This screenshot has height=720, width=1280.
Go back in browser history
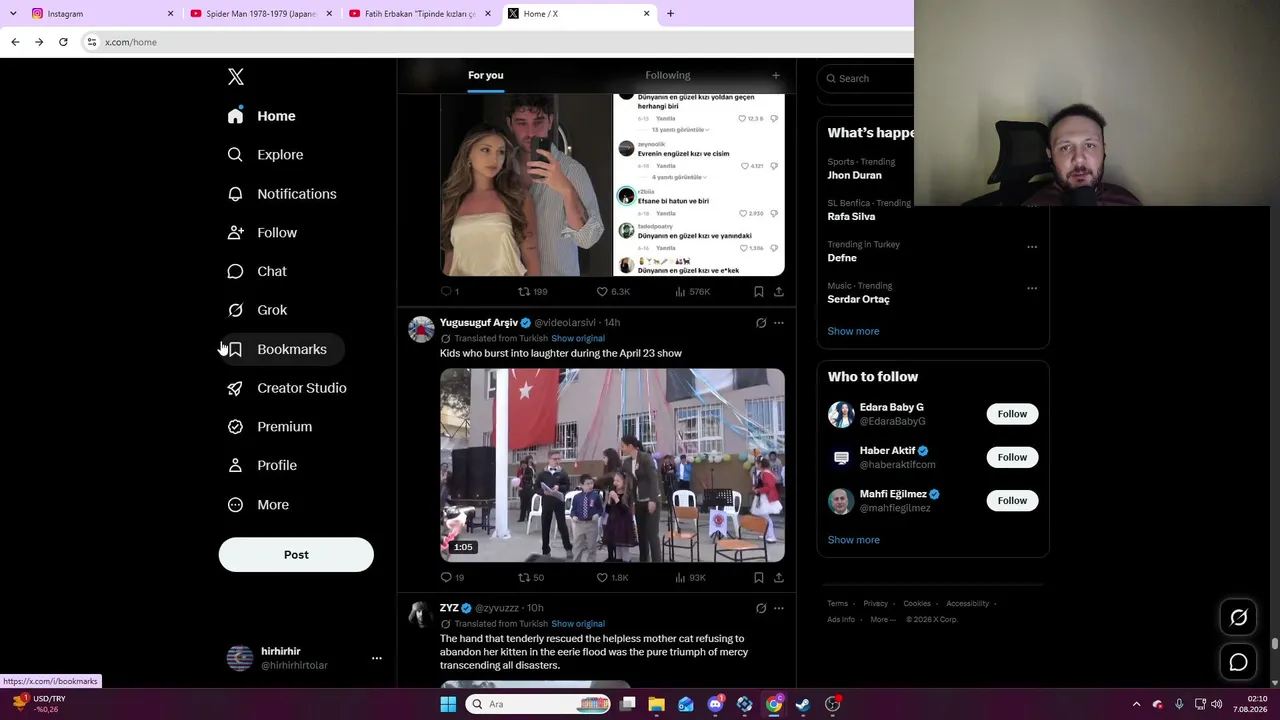(15, 42)
